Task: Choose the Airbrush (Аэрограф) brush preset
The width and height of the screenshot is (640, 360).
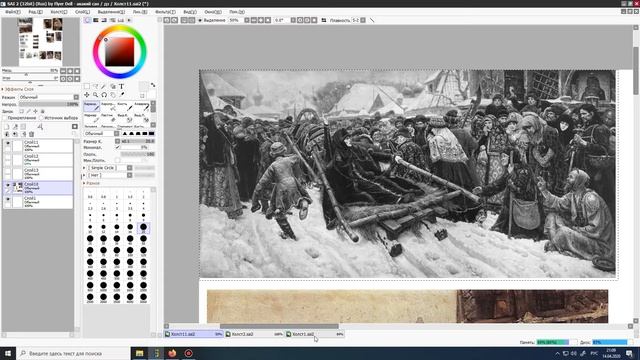Action: (108, 107)
